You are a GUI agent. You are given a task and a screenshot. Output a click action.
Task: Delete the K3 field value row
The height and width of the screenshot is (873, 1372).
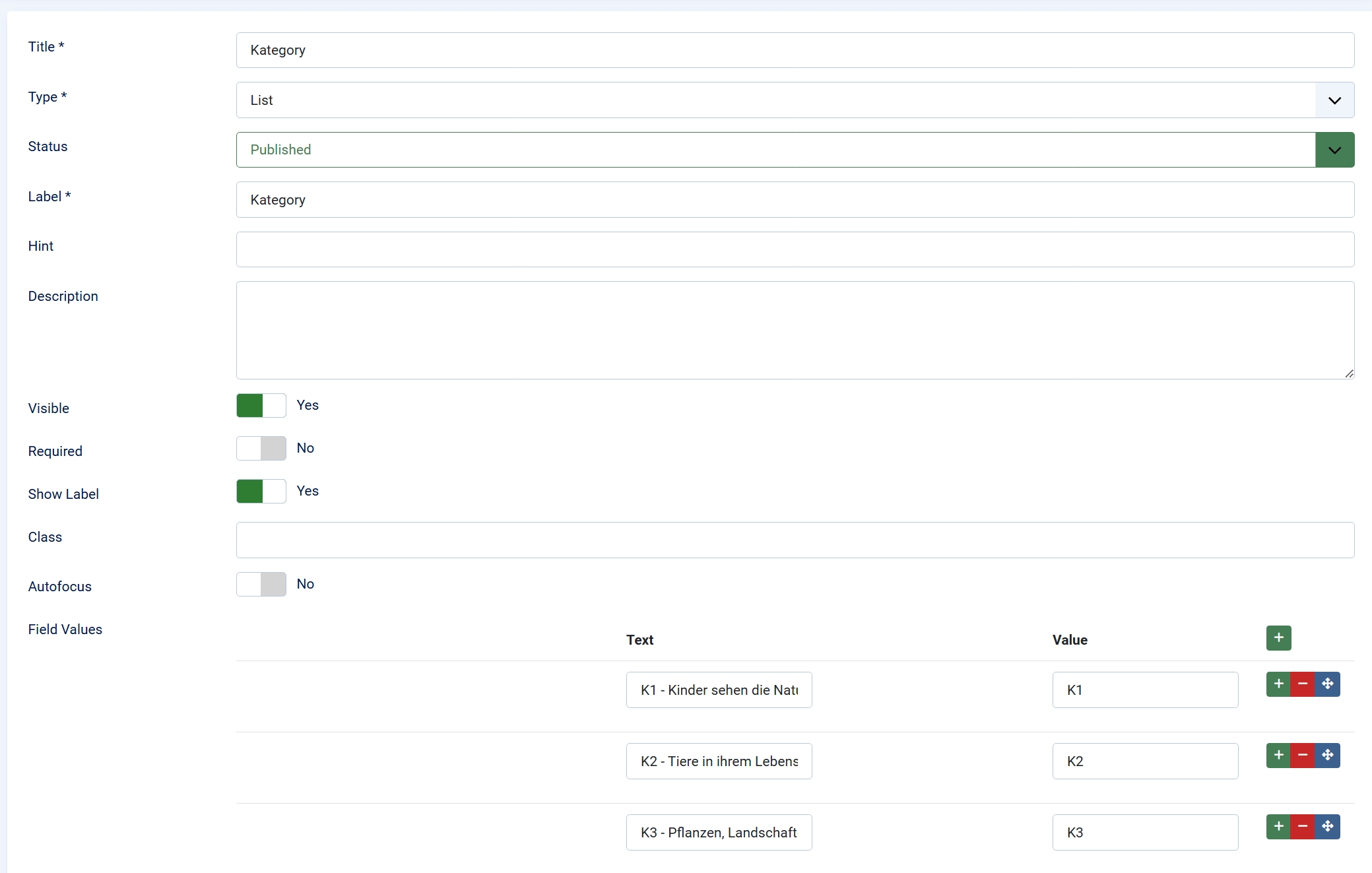1303,827
